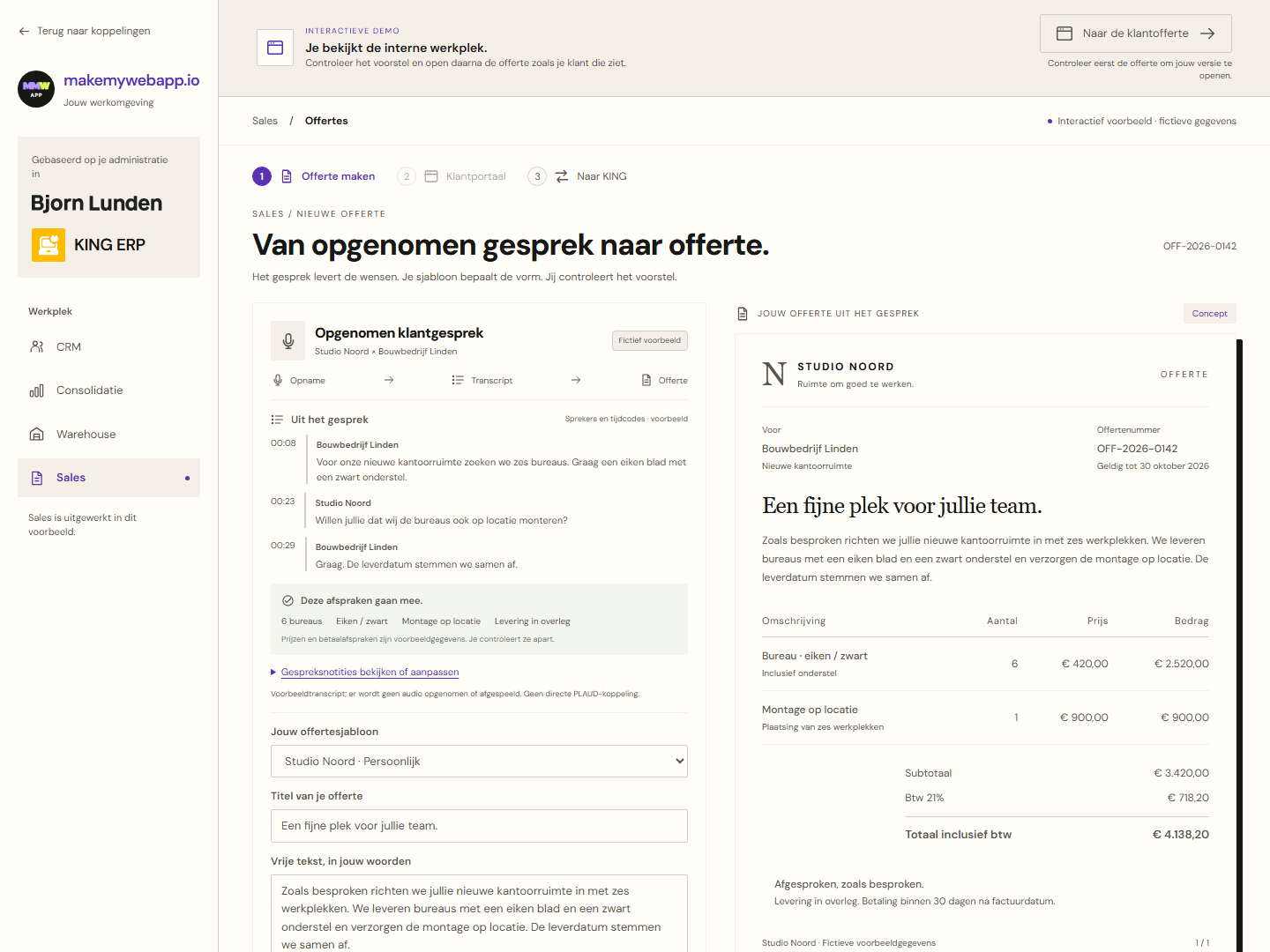Click the offer number OFF-2026-0142 in the page header

1199,247
